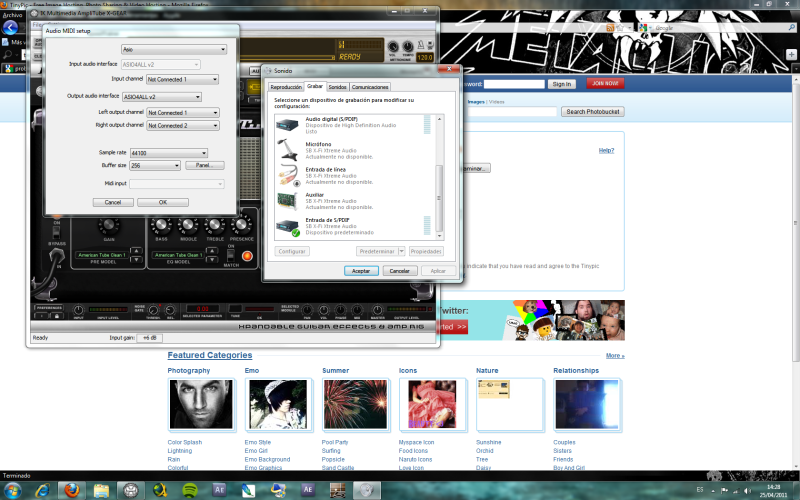Viewport: 800px width, 500px height.
Task: Select the Audio digital (S/PDIF) device
Action: 354,125
